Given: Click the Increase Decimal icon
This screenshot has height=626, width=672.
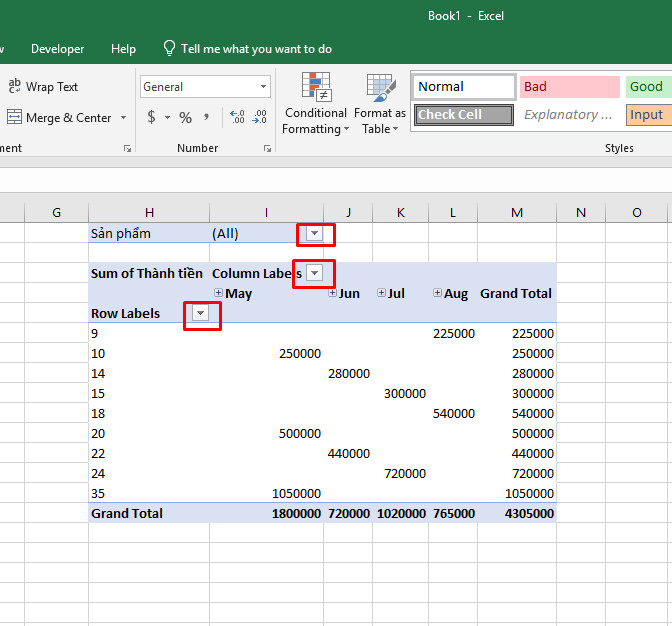Looking at the screenshot, I should [x=237, y=117].
